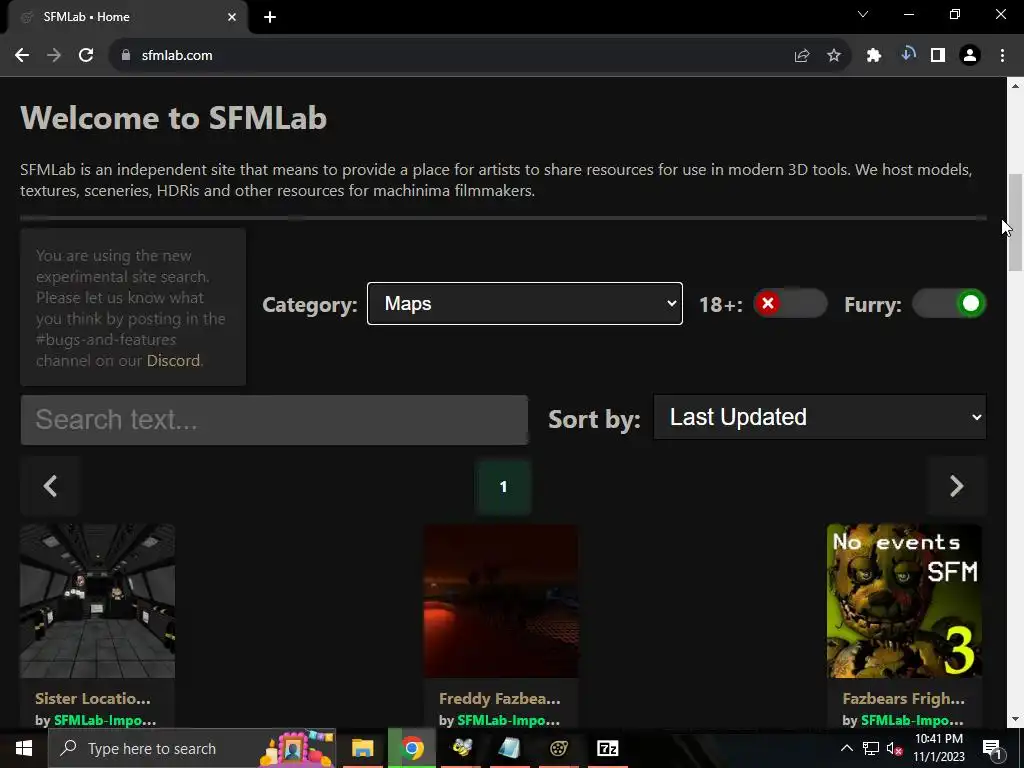Click the taskbar search box
Viewport: 1024px width, 768px height.
pos(192,748)
